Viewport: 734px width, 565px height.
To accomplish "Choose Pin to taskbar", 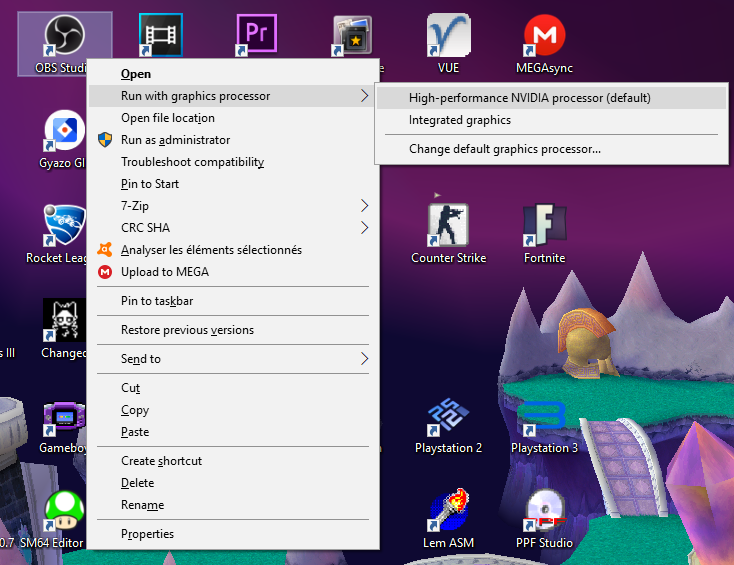I will pos(233,301).
